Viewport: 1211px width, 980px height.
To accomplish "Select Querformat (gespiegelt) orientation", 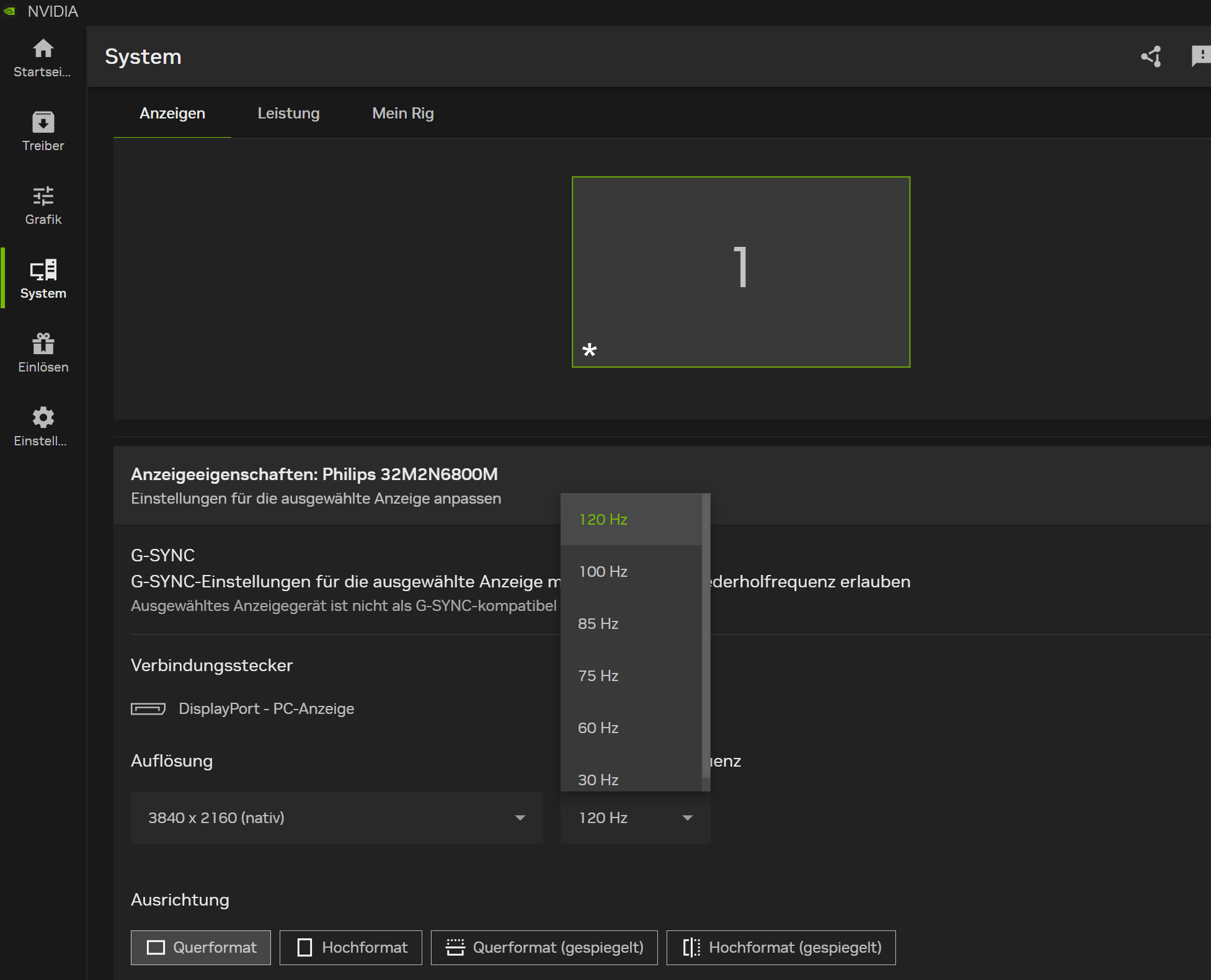I will click(x=544, y=947).
